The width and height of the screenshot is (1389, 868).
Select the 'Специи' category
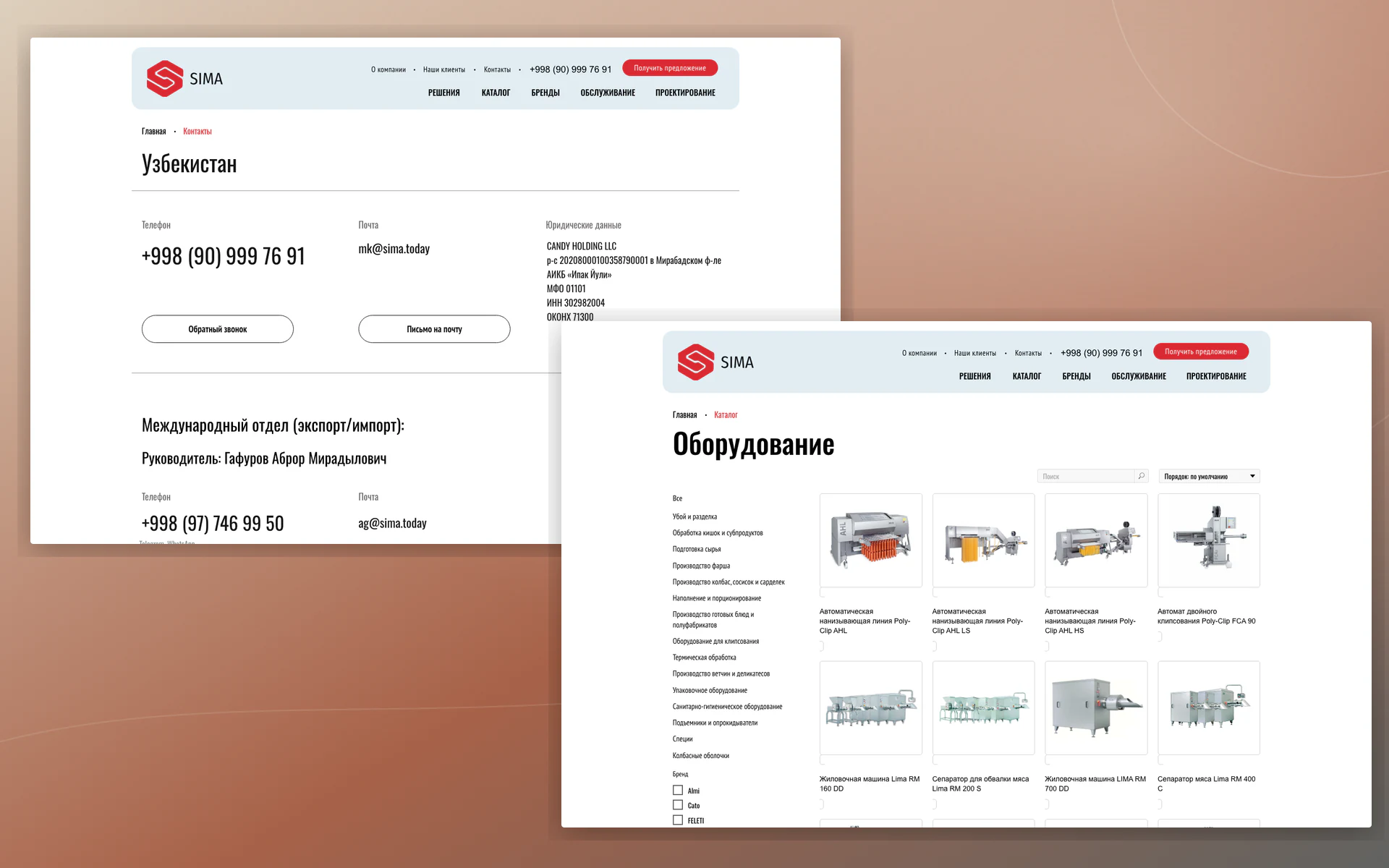[x=682, y=739]
